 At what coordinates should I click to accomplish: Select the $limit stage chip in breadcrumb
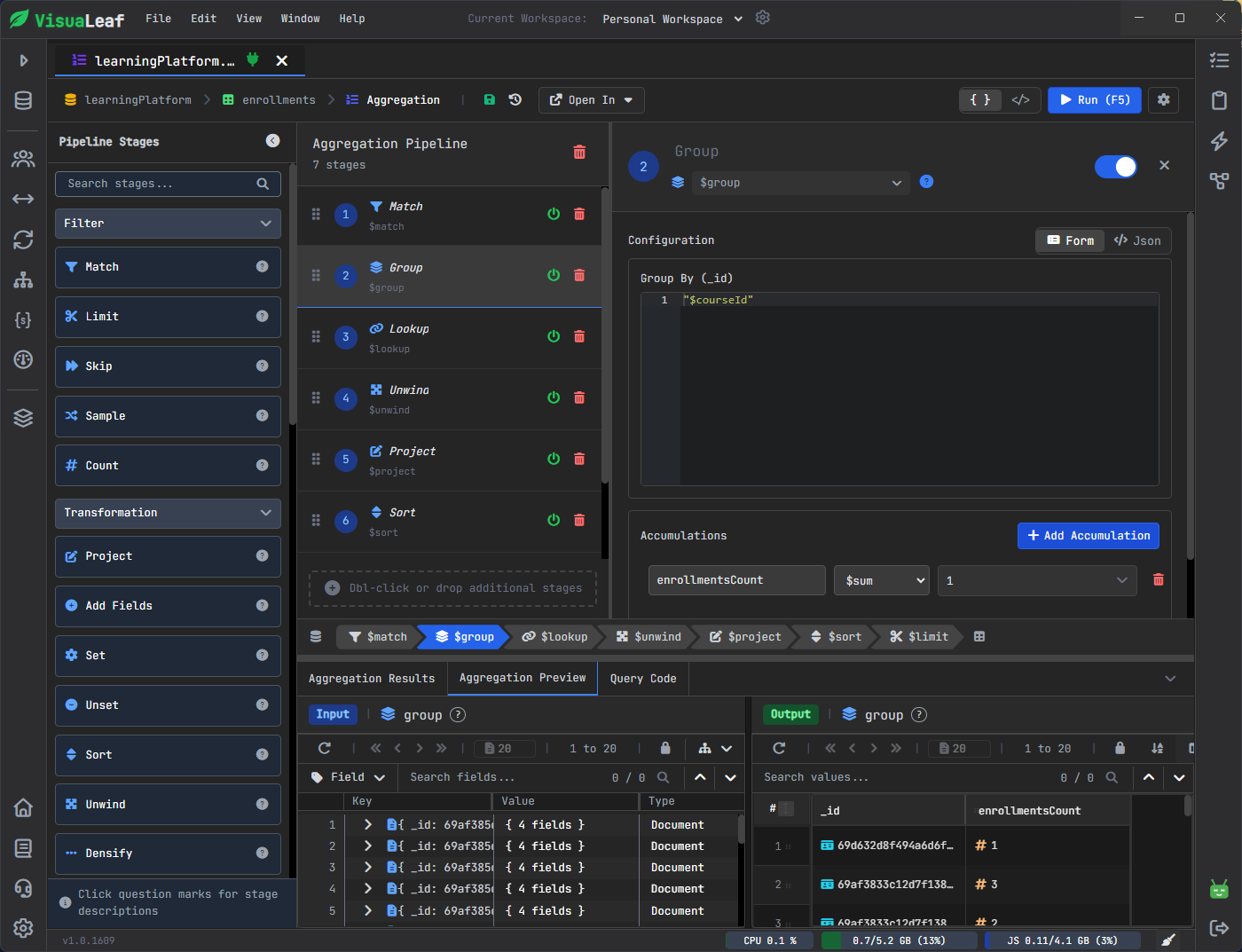click(920, 636)
